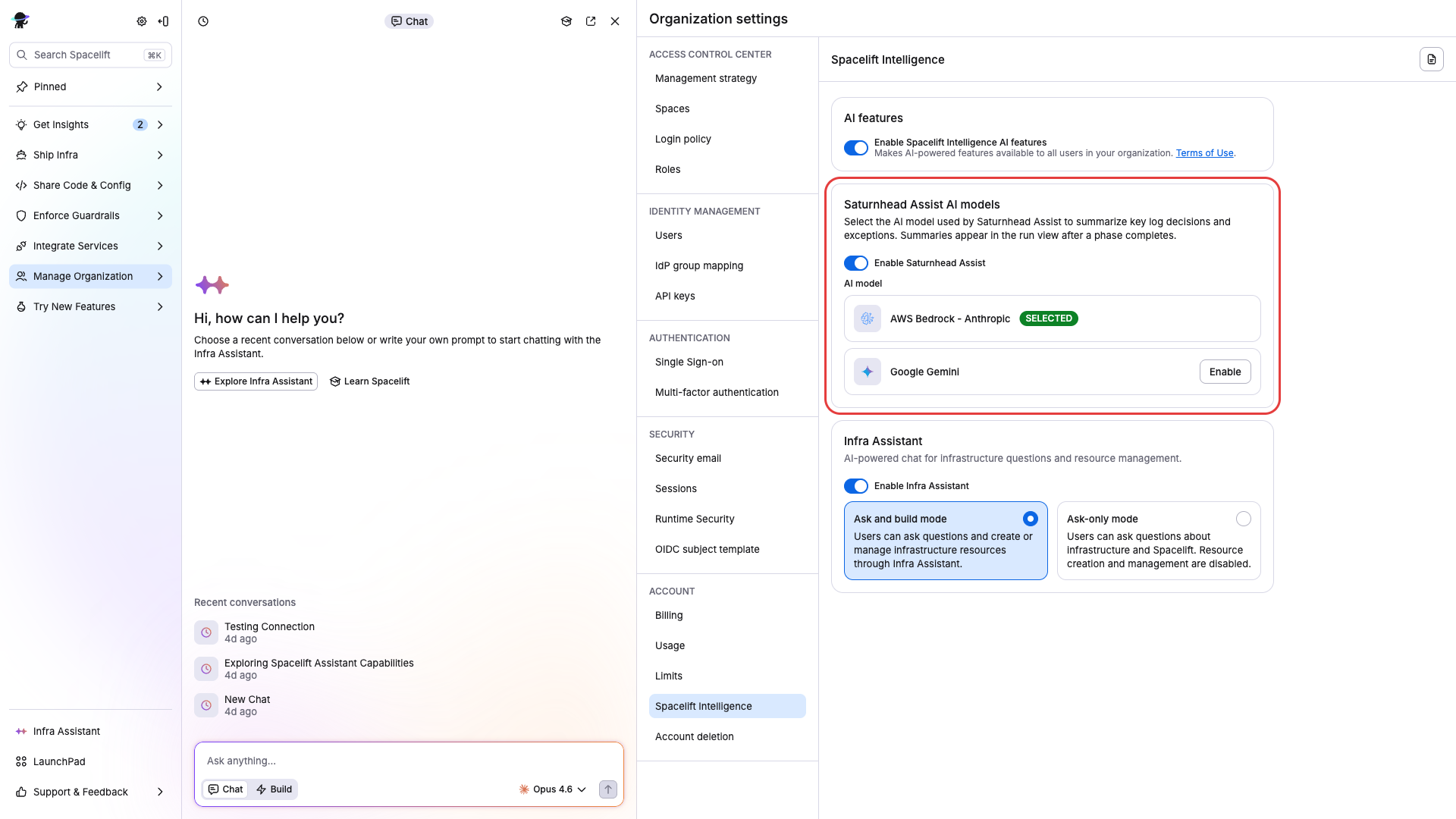Open the Testing Connection recent conversation

[269, 626]
